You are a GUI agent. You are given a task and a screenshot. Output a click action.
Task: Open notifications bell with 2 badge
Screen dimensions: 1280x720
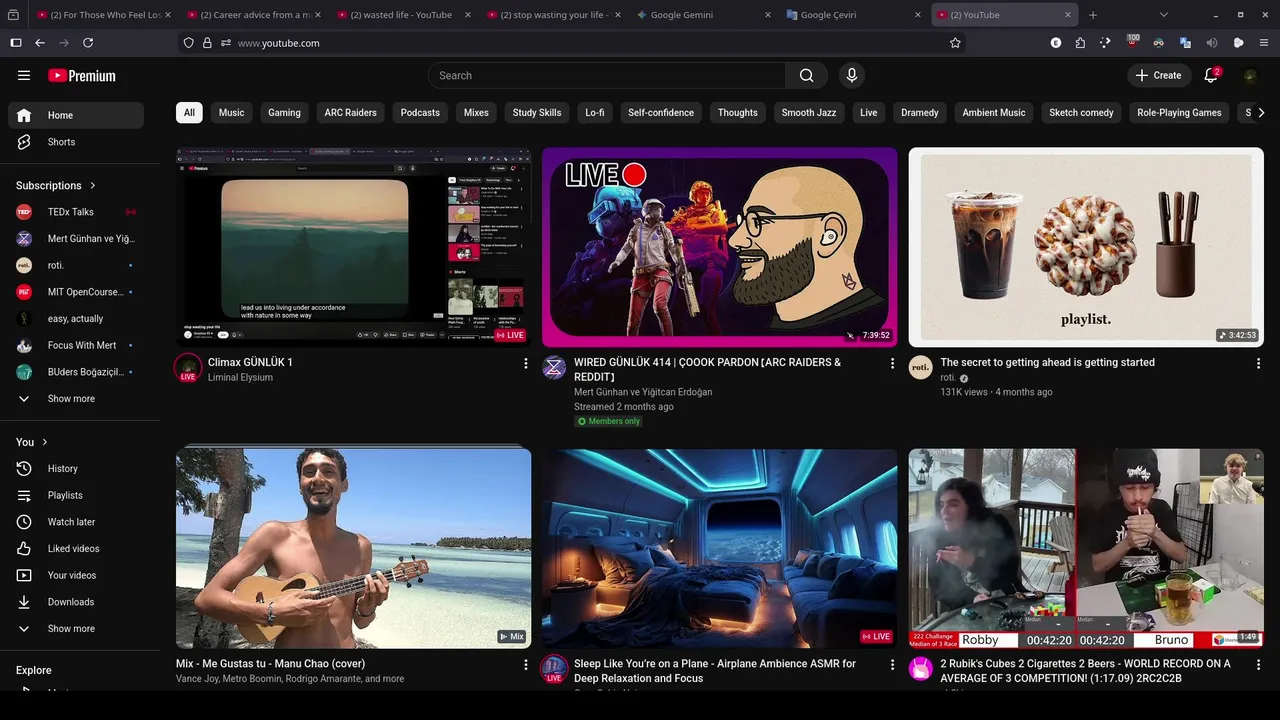(x=1211, y=75)
